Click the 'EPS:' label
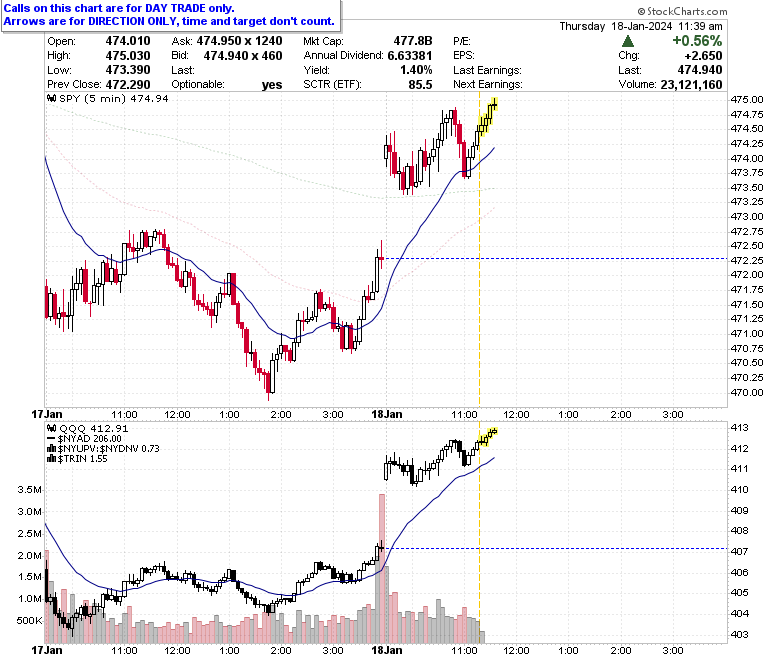 click(464, 56)
